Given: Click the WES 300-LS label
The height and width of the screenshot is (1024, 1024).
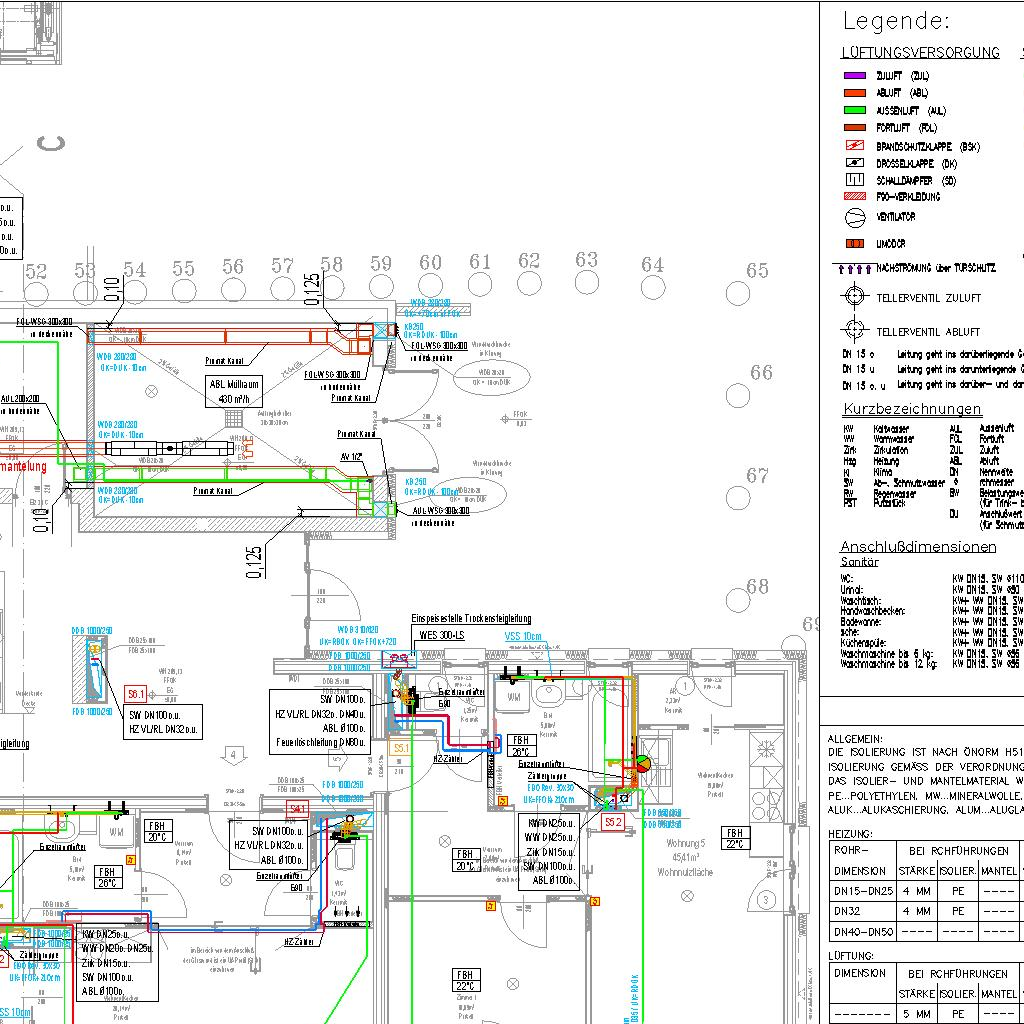Looking at the screenshot, I should [441, 635].
